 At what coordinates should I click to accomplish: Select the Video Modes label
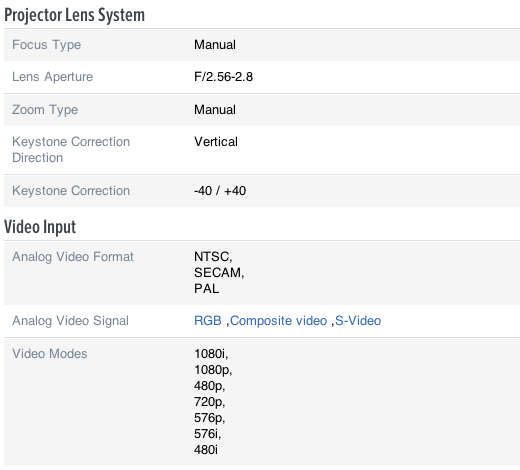coord(50,354)
